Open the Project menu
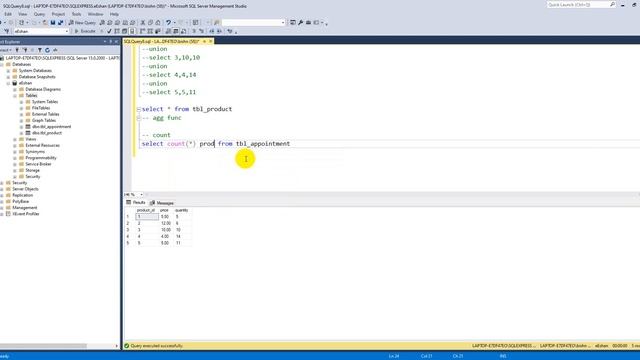640x360 pixels. 58,14
